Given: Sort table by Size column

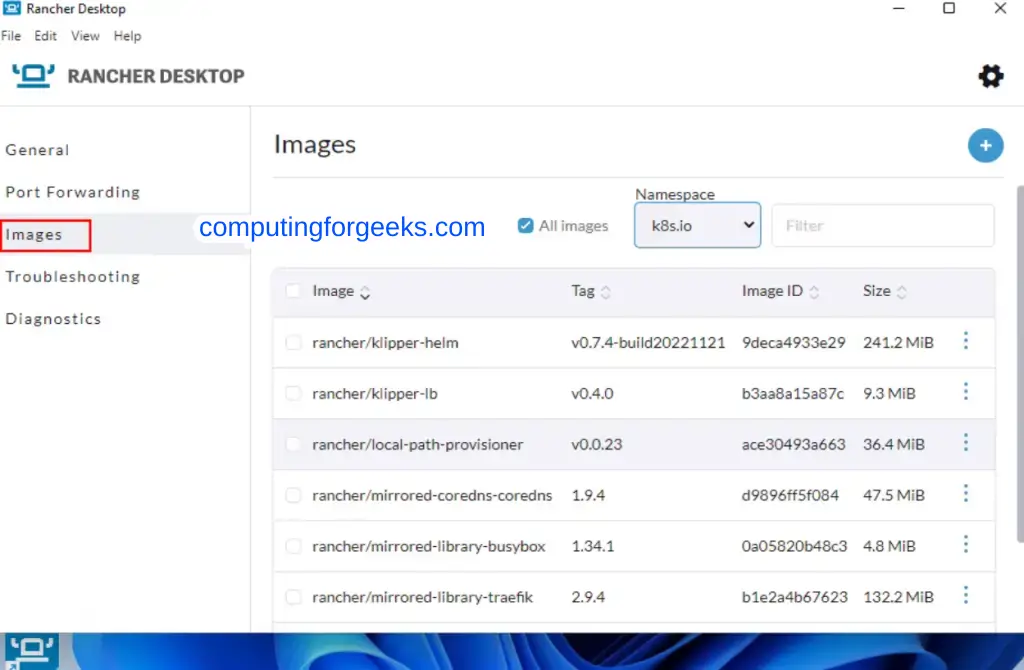Looking at the screenshot, I should [x=885, y=291].
